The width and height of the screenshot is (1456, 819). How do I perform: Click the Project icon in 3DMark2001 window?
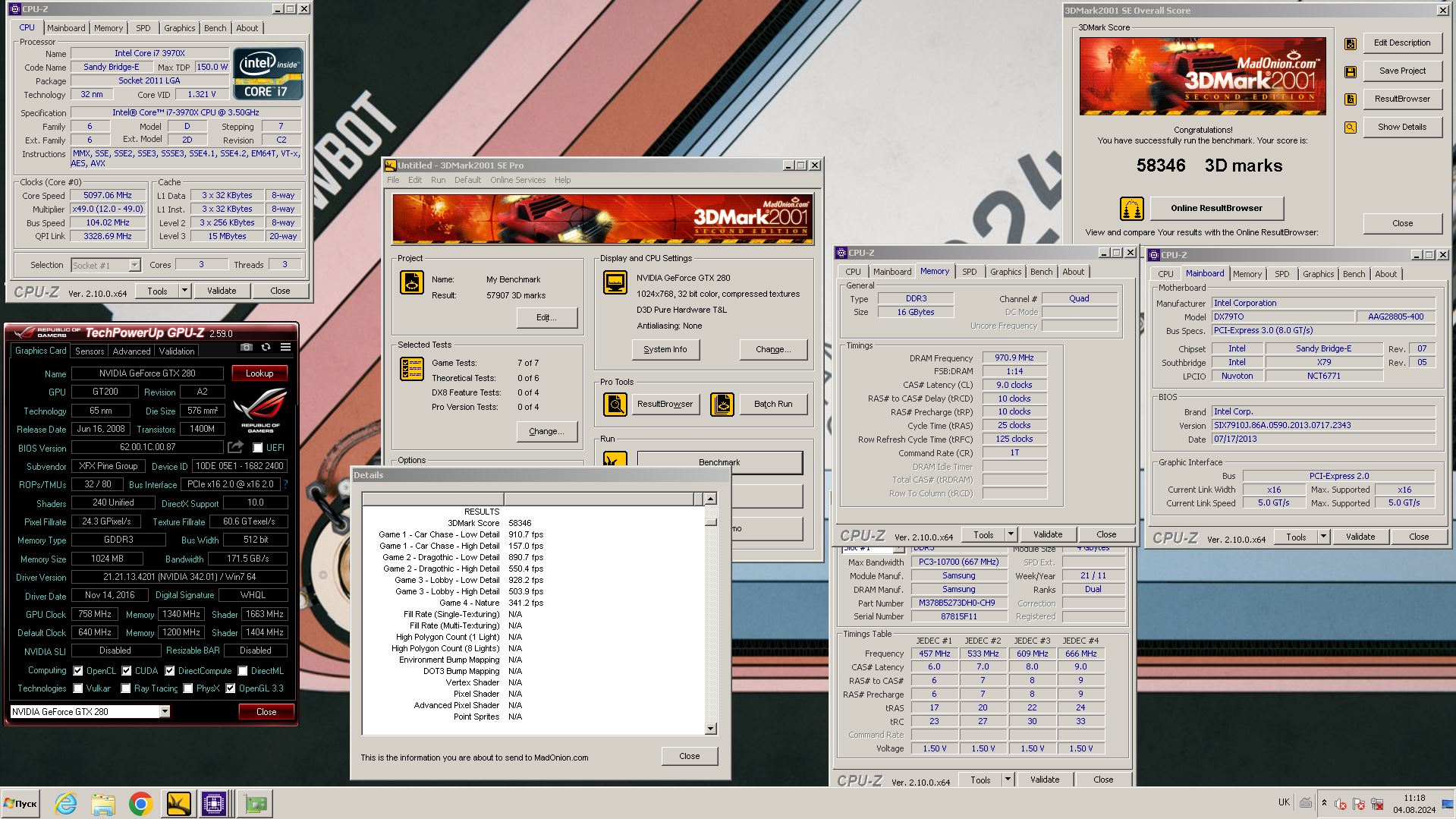pos(412,282)
